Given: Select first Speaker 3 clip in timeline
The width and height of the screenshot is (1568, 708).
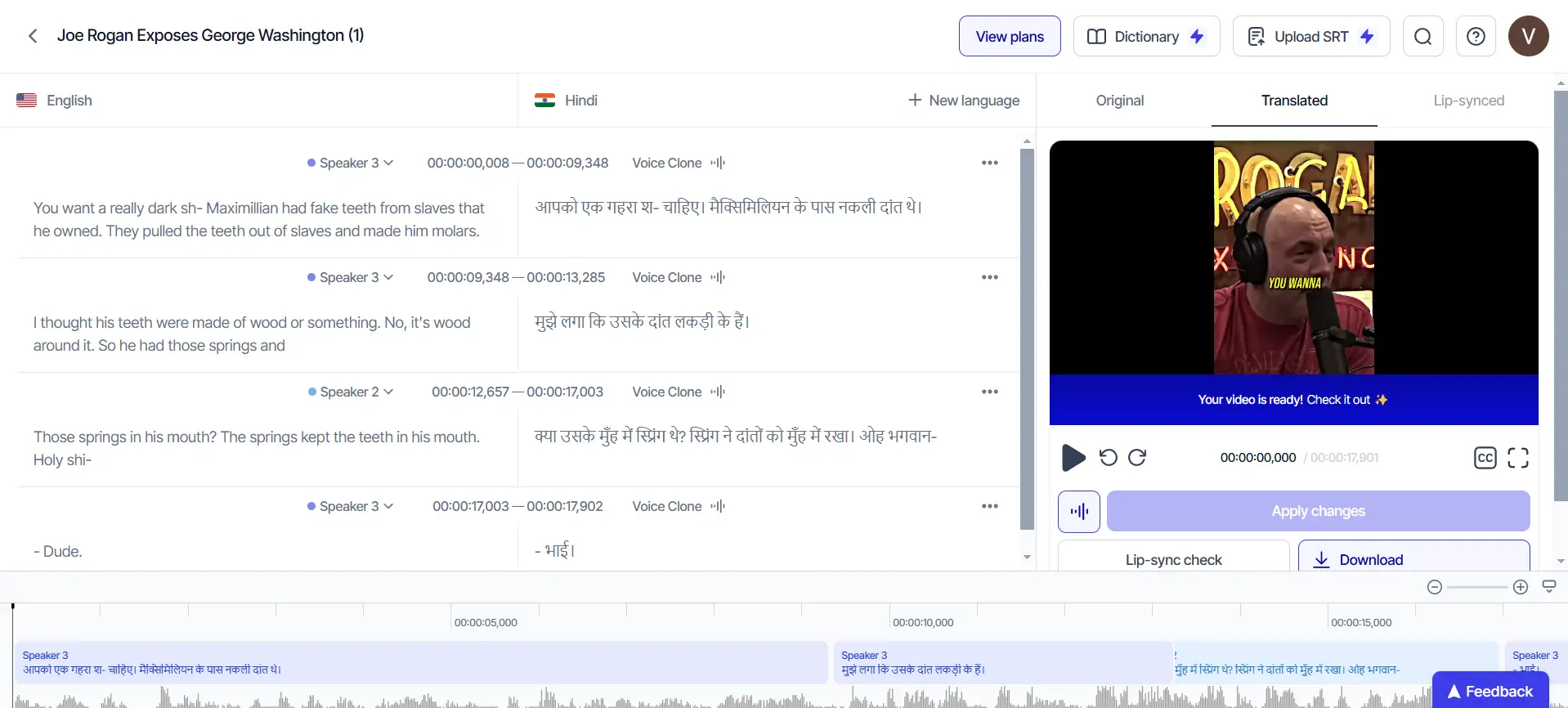Looking at the screenshot, I should point(421,662).
